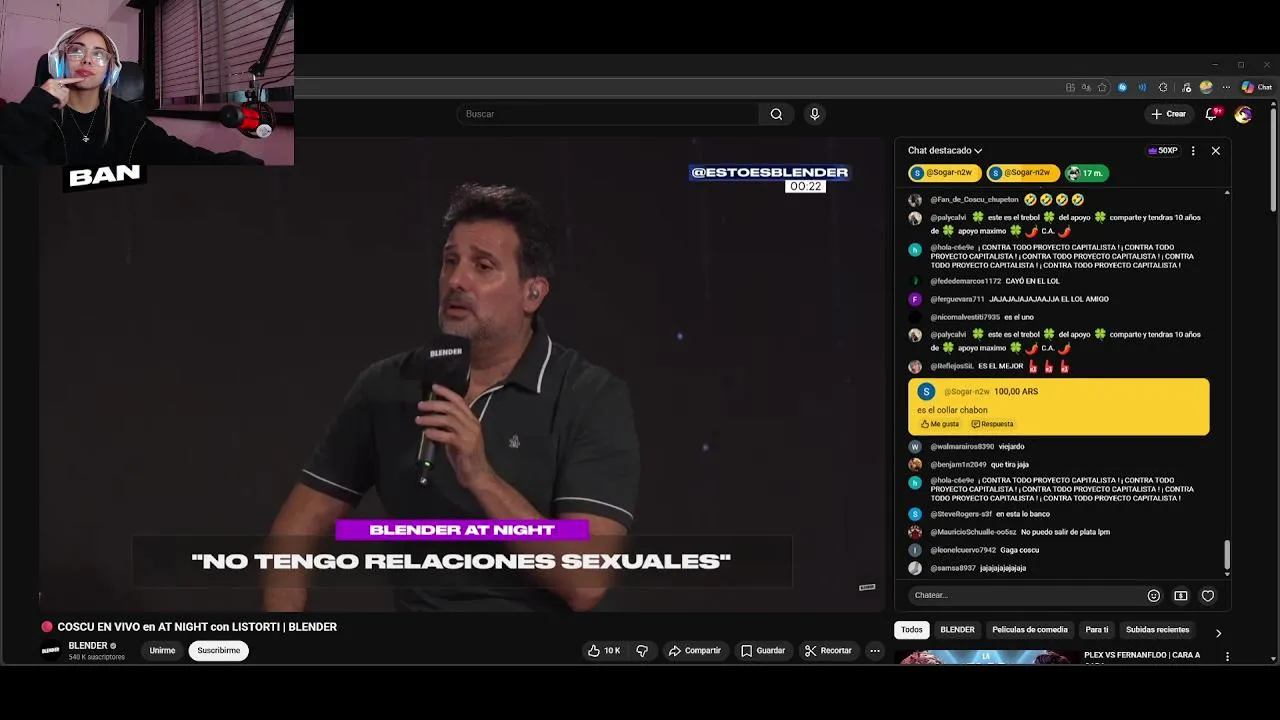The width and height of the screenshot is (1280, 720).
Task: Click the round blue extension icon
Action: coord(1122,87)
